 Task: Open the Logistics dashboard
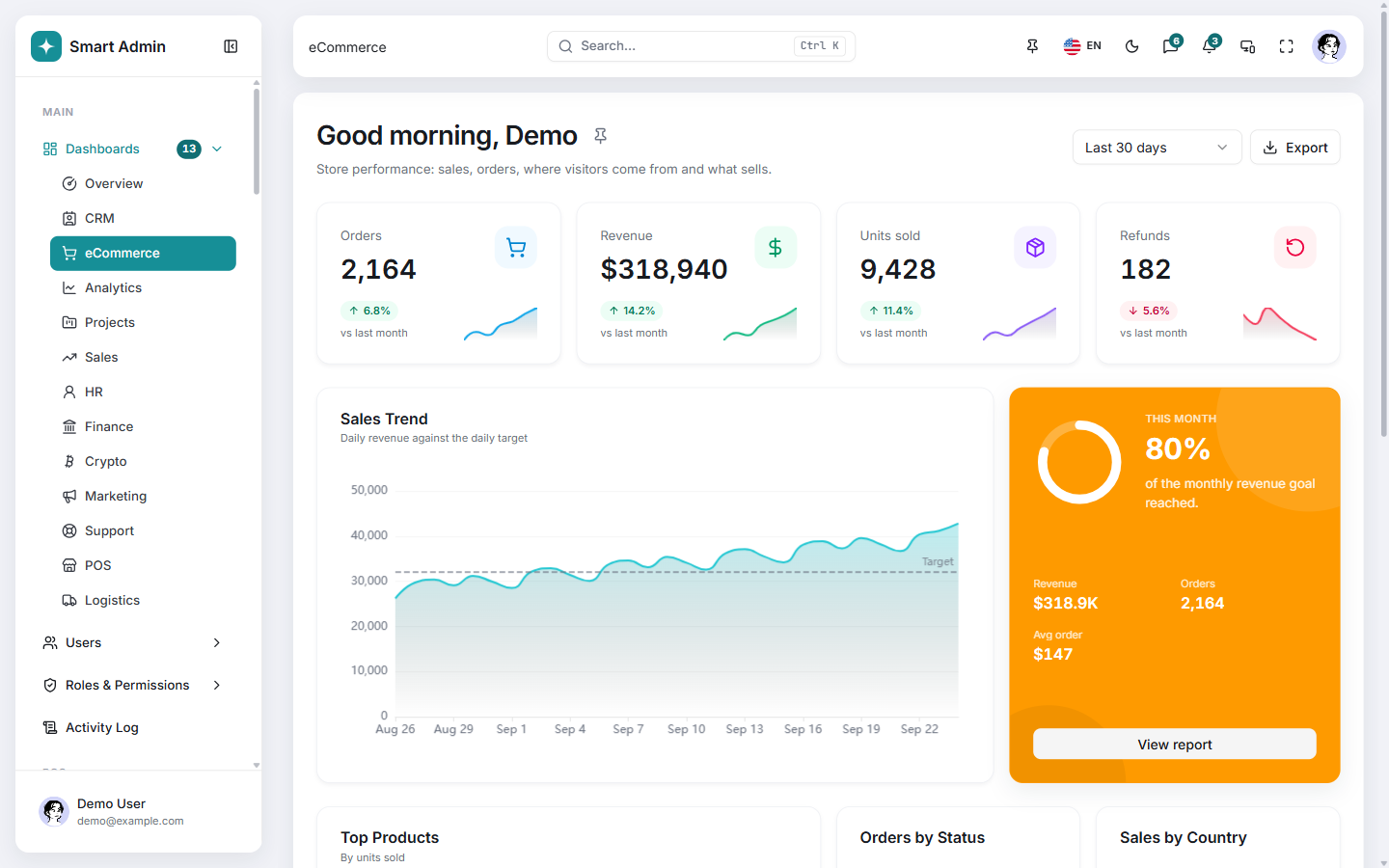pos(143,600)
